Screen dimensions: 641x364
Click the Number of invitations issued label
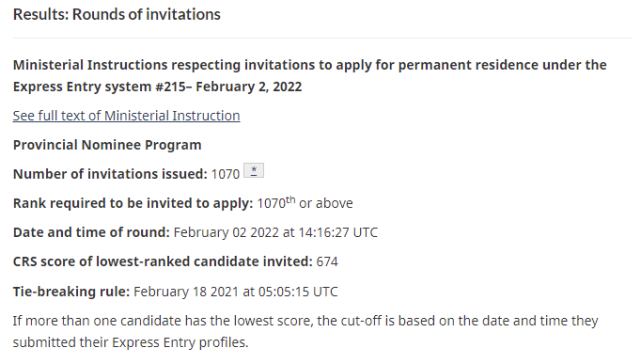click(x=110, y=174)
